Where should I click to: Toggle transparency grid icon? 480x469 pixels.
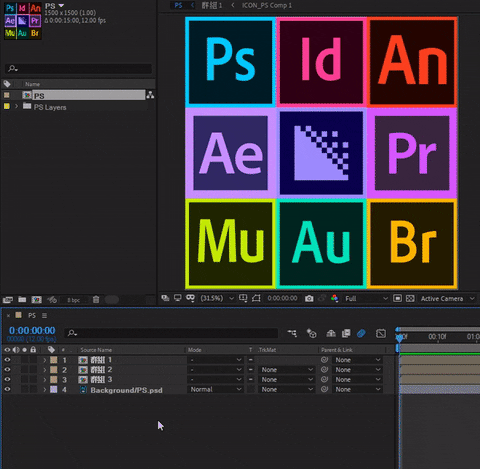(410, 298)
